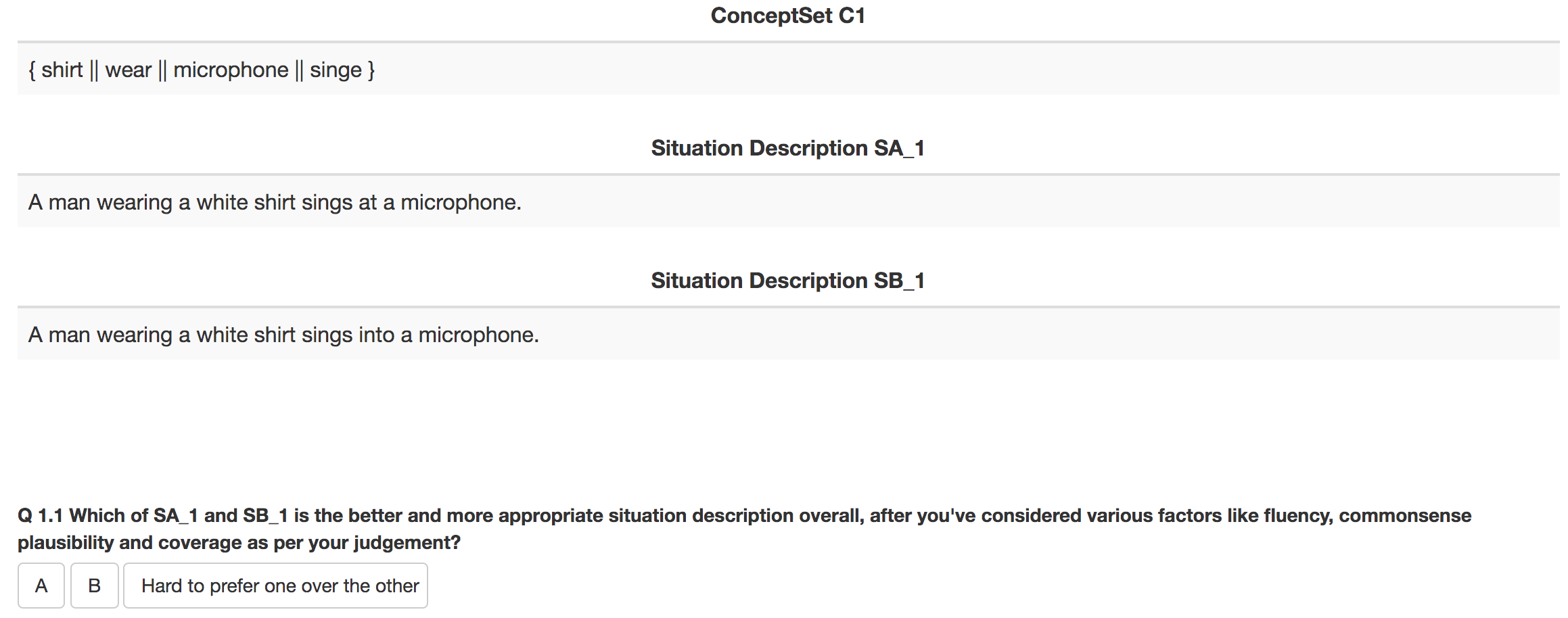
Task: Choose option A for question 1.1
Action: 41,586
